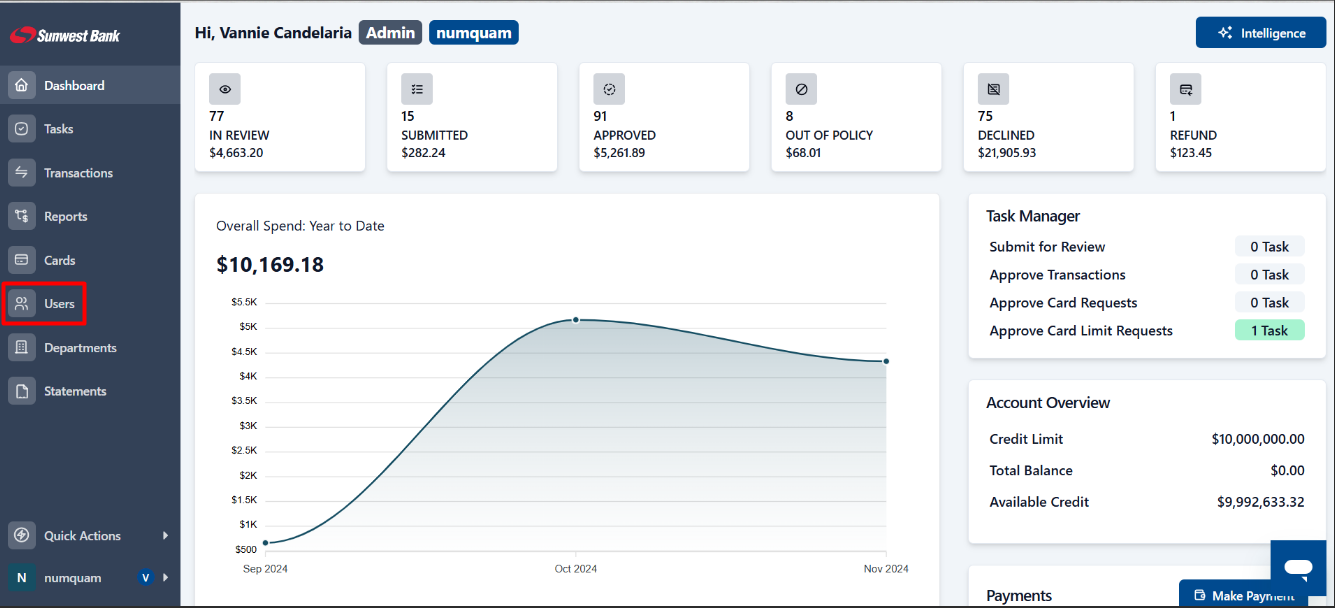This screenshot has width=1335, height=608.
Task: Open the In Review summary card
Action: point(280,117)
